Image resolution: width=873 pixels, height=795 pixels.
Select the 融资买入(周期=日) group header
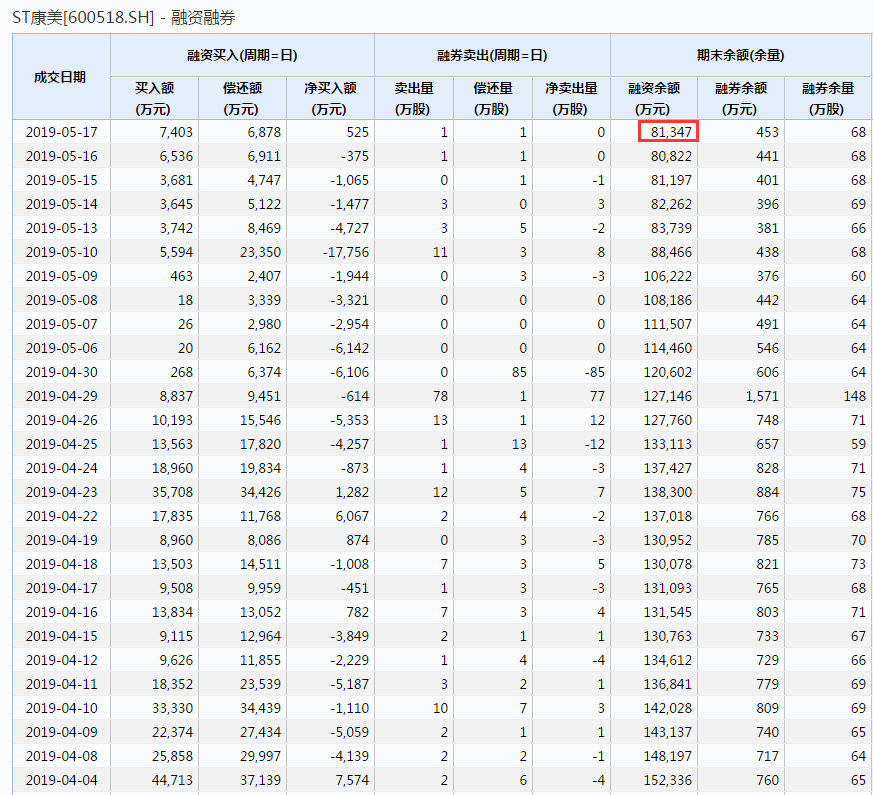(242, 56)
